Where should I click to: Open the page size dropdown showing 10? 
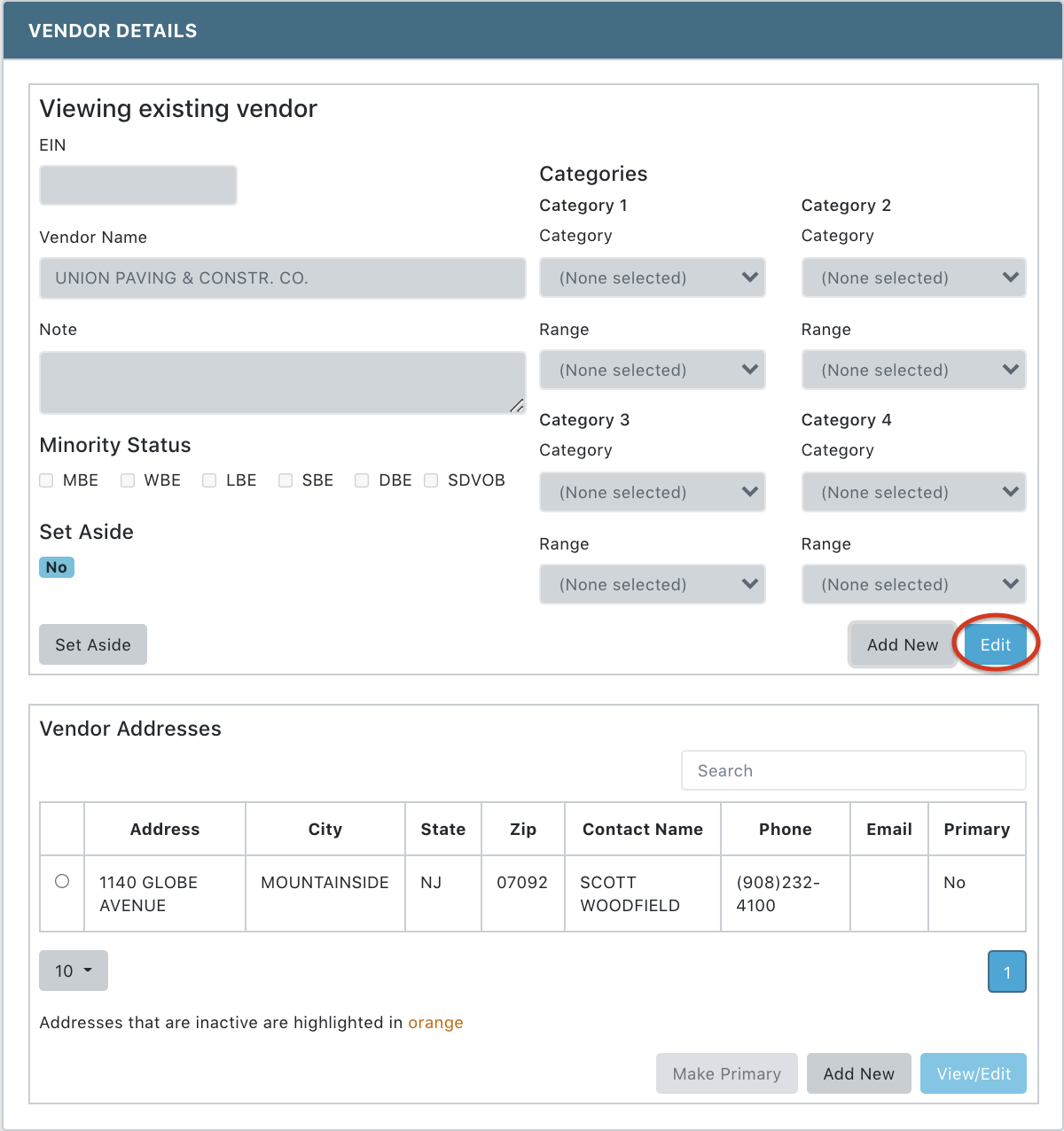click(x=73, y=971)
